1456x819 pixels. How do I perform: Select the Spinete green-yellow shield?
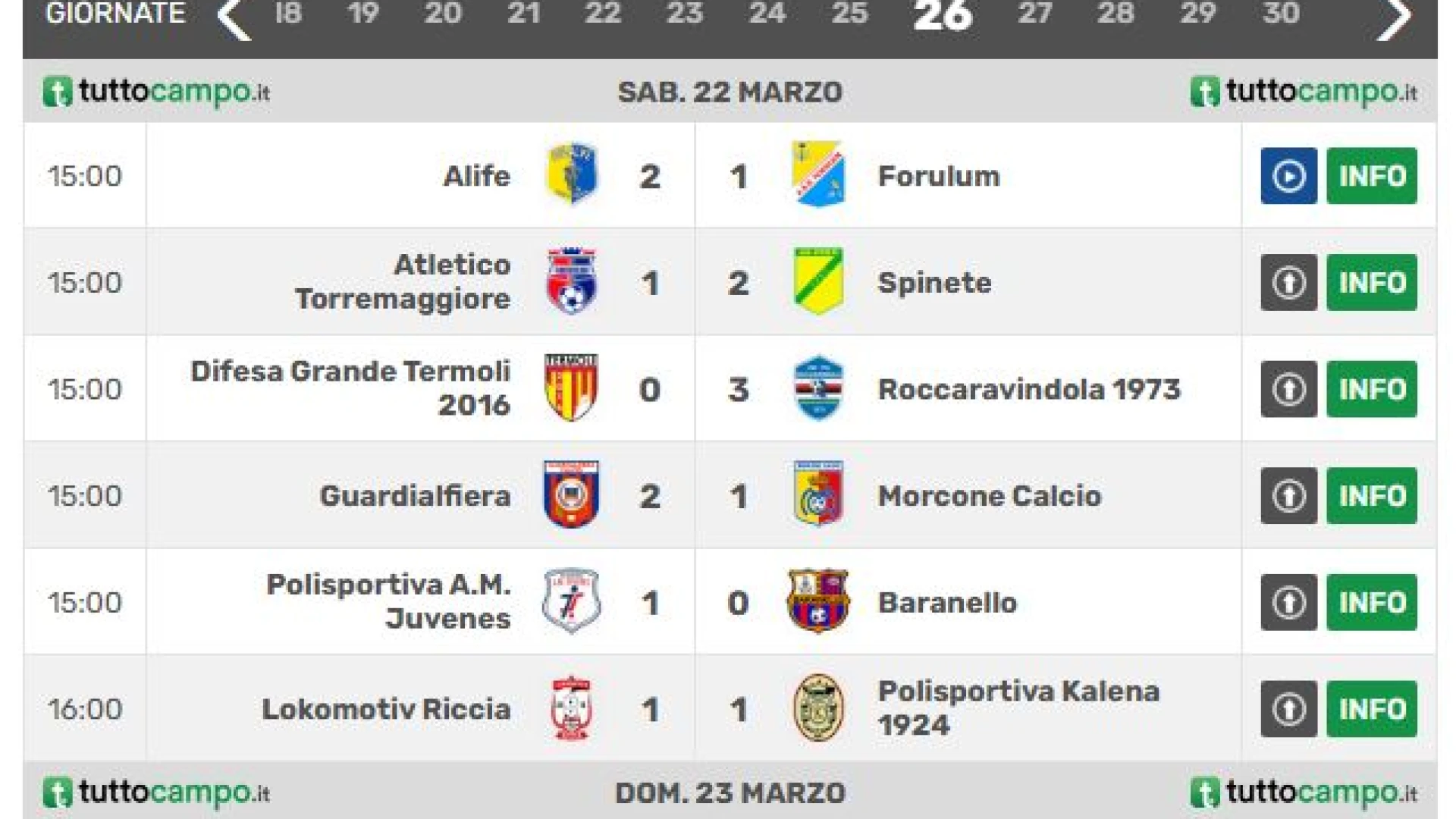pos(817,281)
